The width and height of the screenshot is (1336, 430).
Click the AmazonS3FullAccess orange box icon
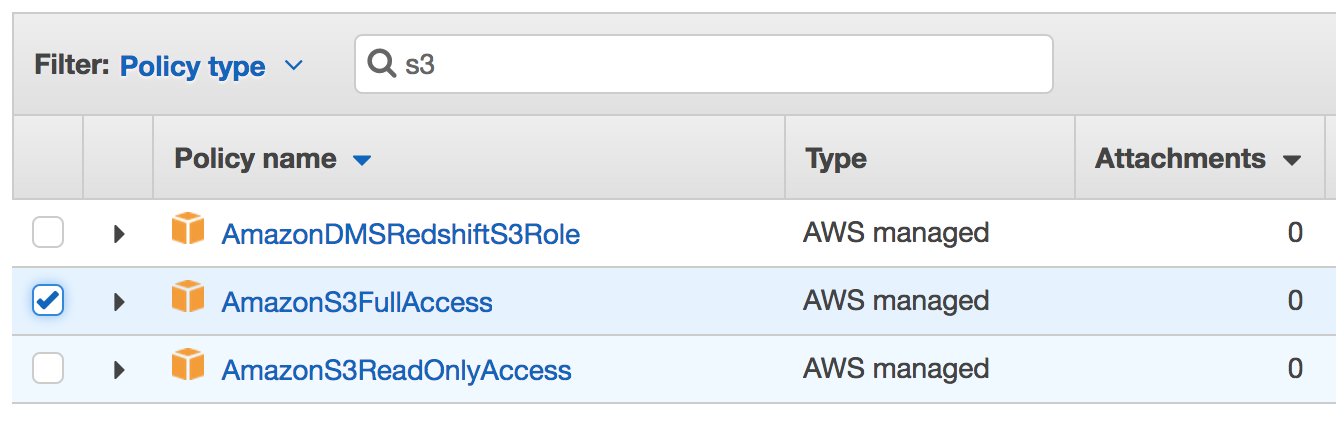coord(188,298)
